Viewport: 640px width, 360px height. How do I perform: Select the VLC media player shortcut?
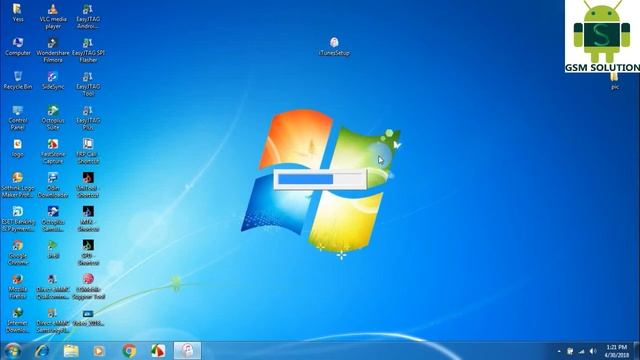tap(53, 16)
